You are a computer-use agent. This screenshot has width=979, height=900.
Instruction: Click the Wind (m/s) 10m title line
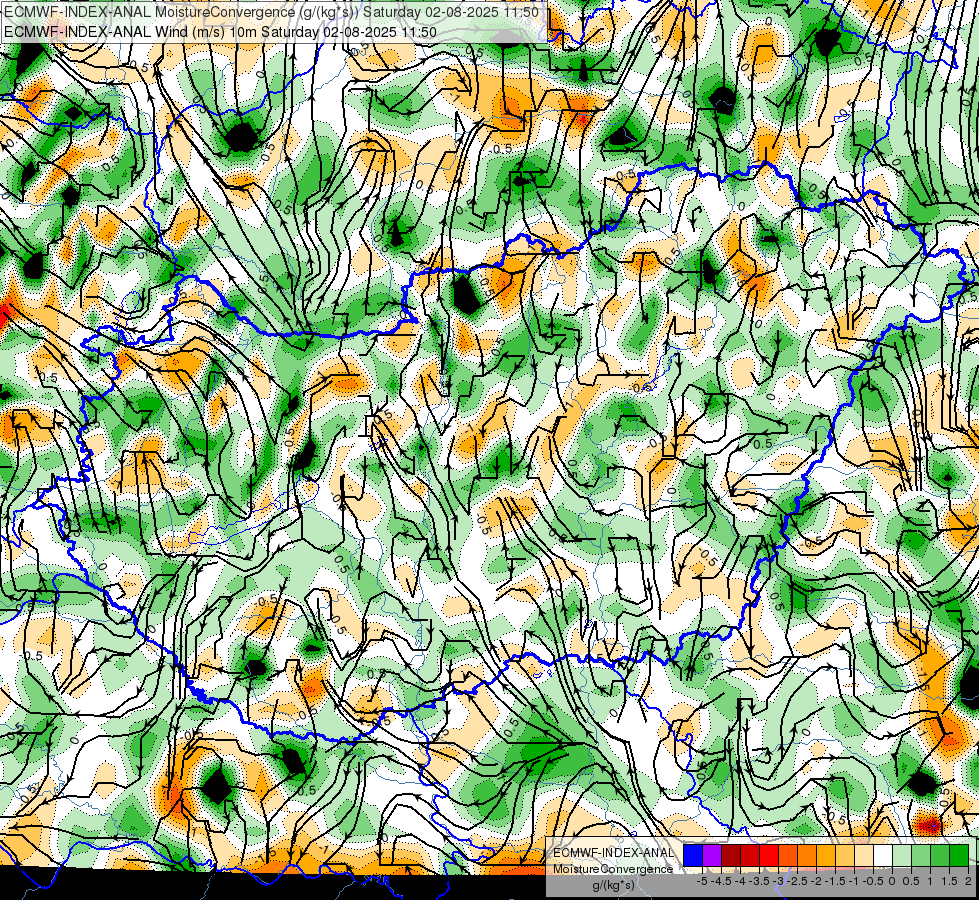click(220, 32)
